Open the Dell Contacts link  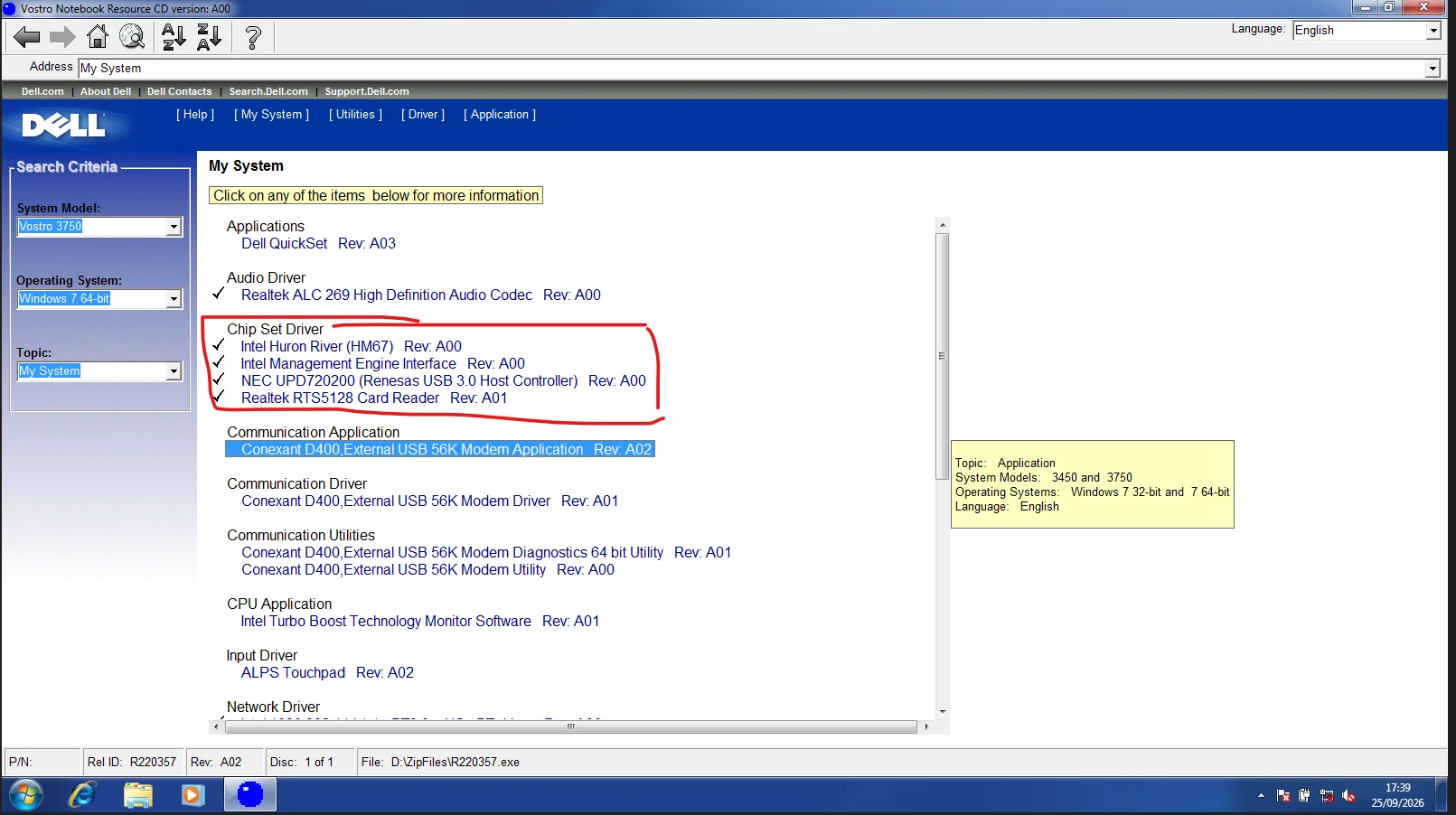click(x=179, y=92)
